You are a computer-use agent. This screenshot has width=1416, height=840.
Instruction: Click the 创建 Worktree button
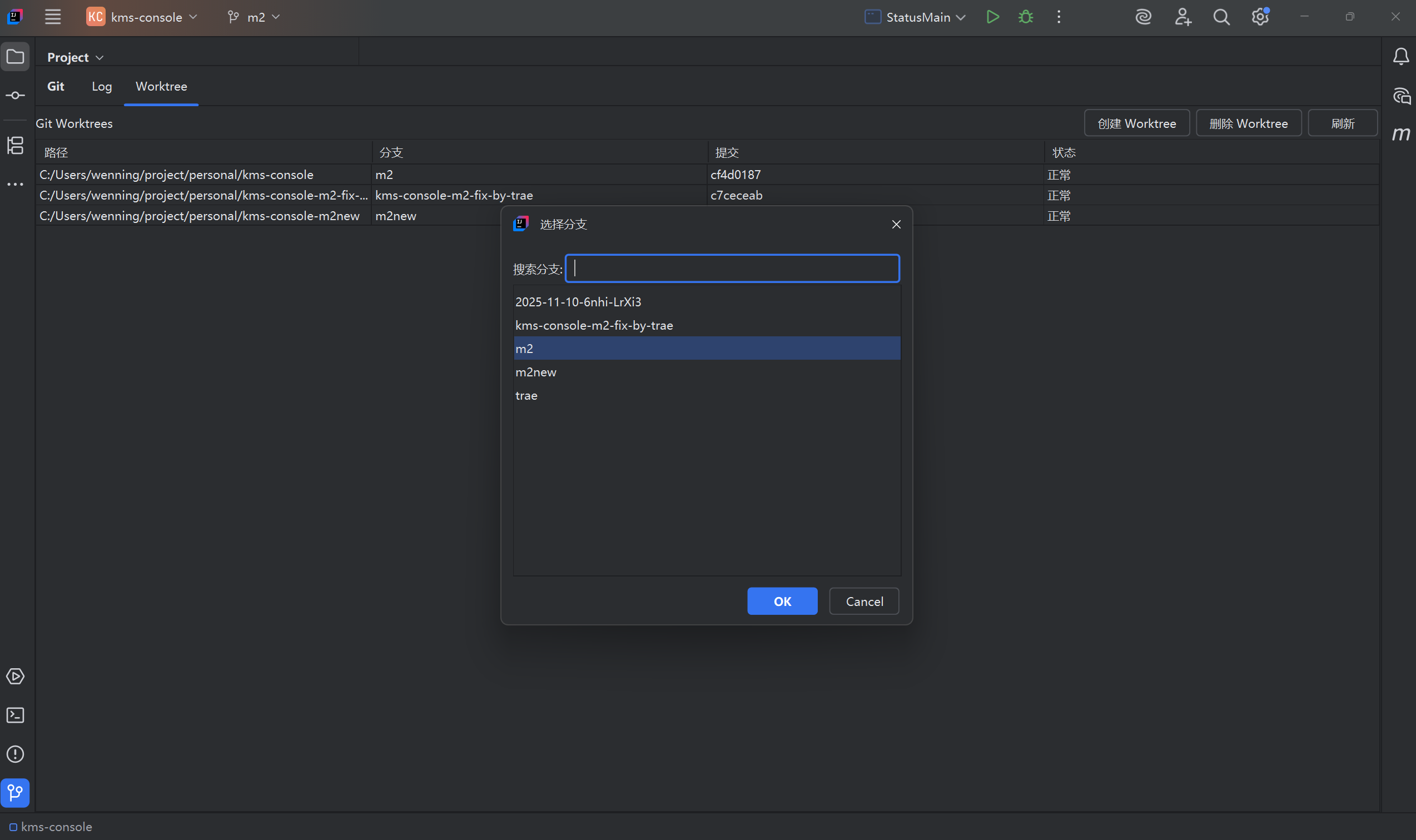click(1136, 123)
